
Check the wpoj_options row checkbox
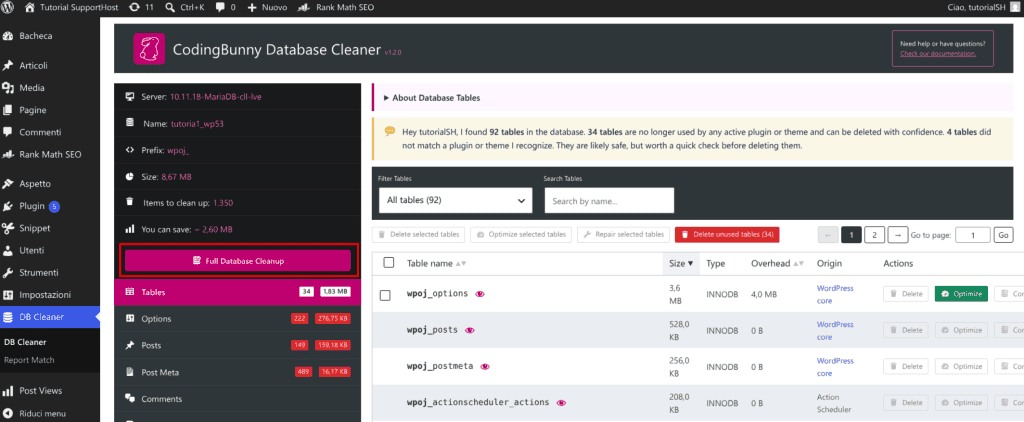point(385,295)
